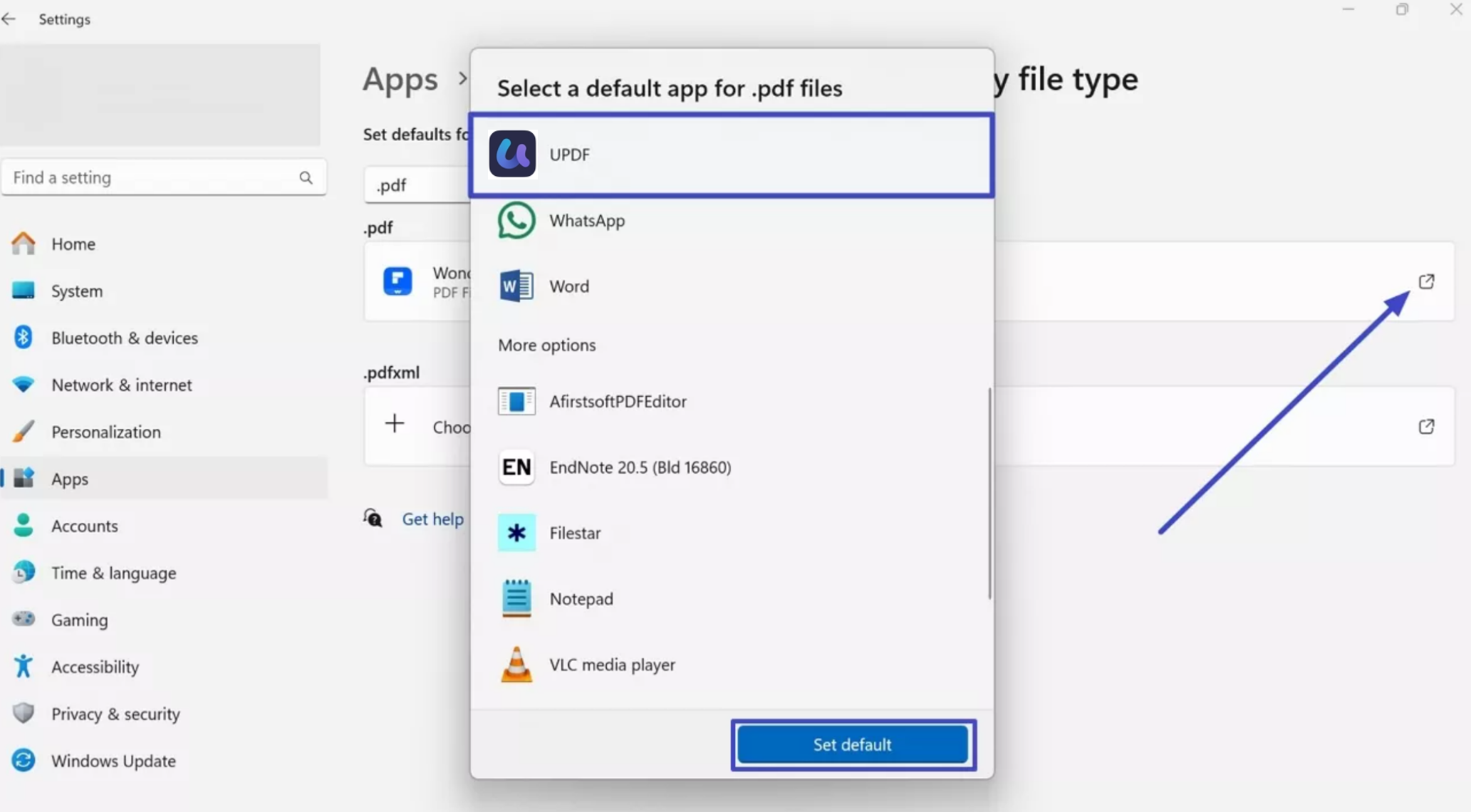The height and width of the screenshot is (812, 1471).
Task: Open the Home icon in sidebar
Action: point(24,244)
